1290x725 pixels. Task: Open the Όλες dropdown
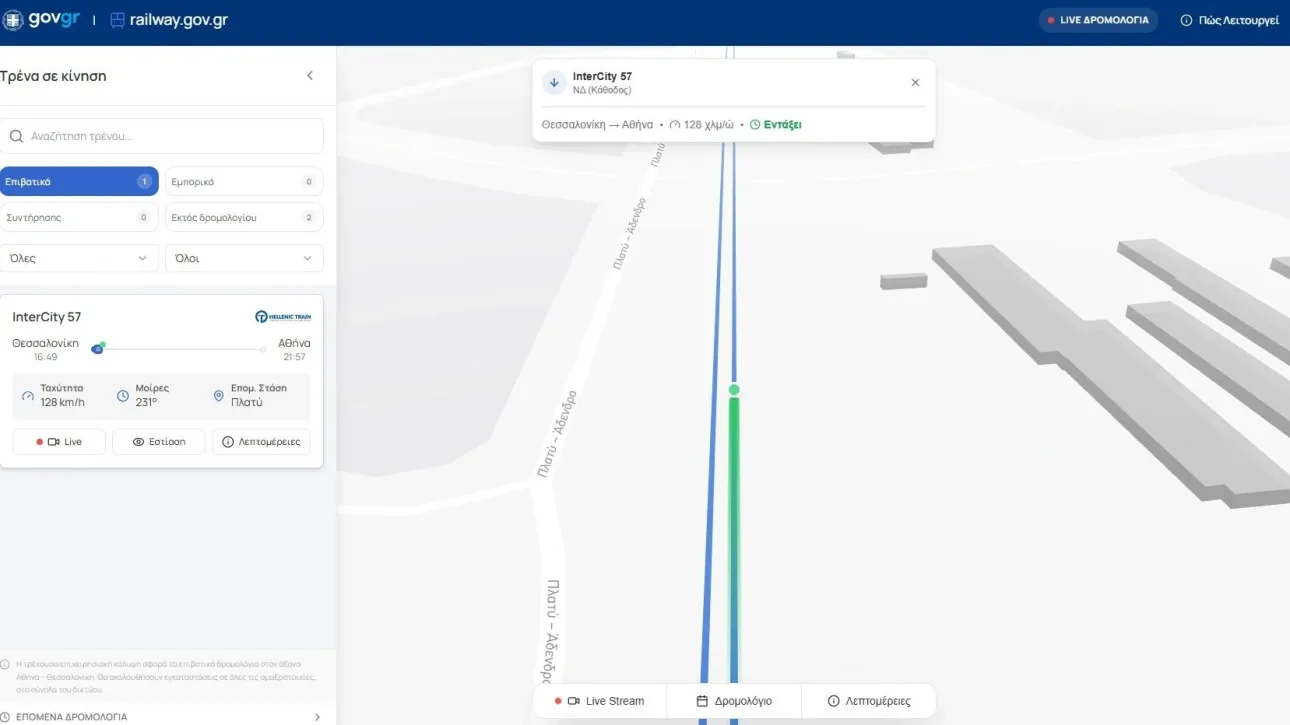[79, 258]
